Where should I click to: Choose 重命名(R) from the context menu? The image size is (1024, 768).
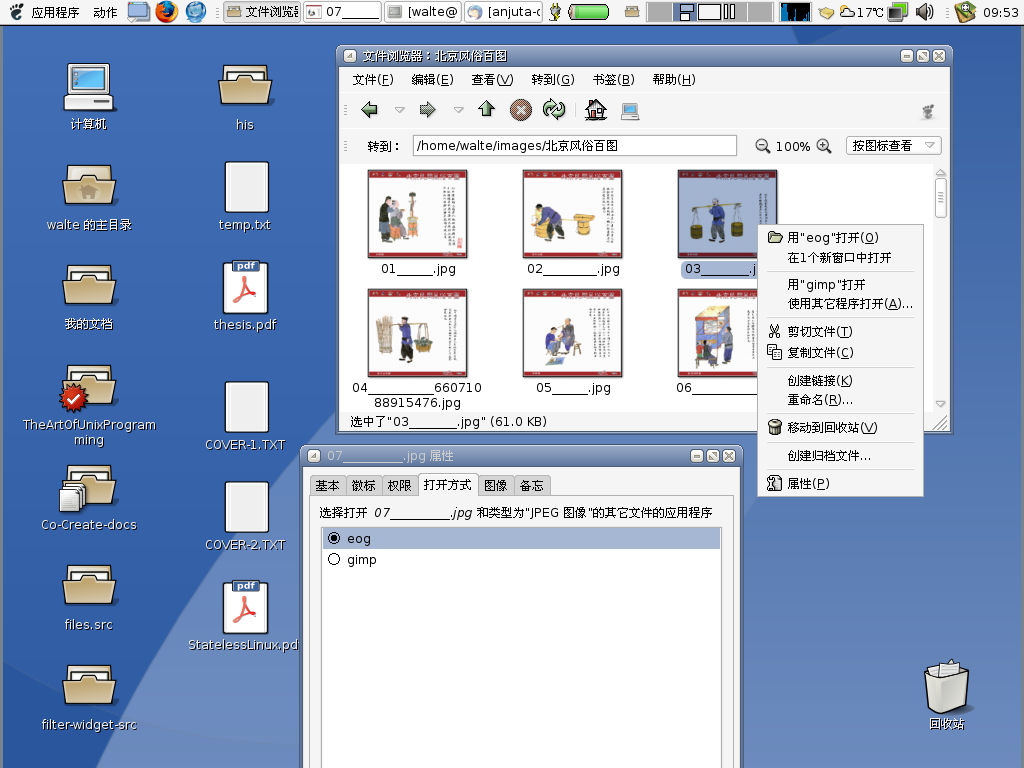click(819, 400)
